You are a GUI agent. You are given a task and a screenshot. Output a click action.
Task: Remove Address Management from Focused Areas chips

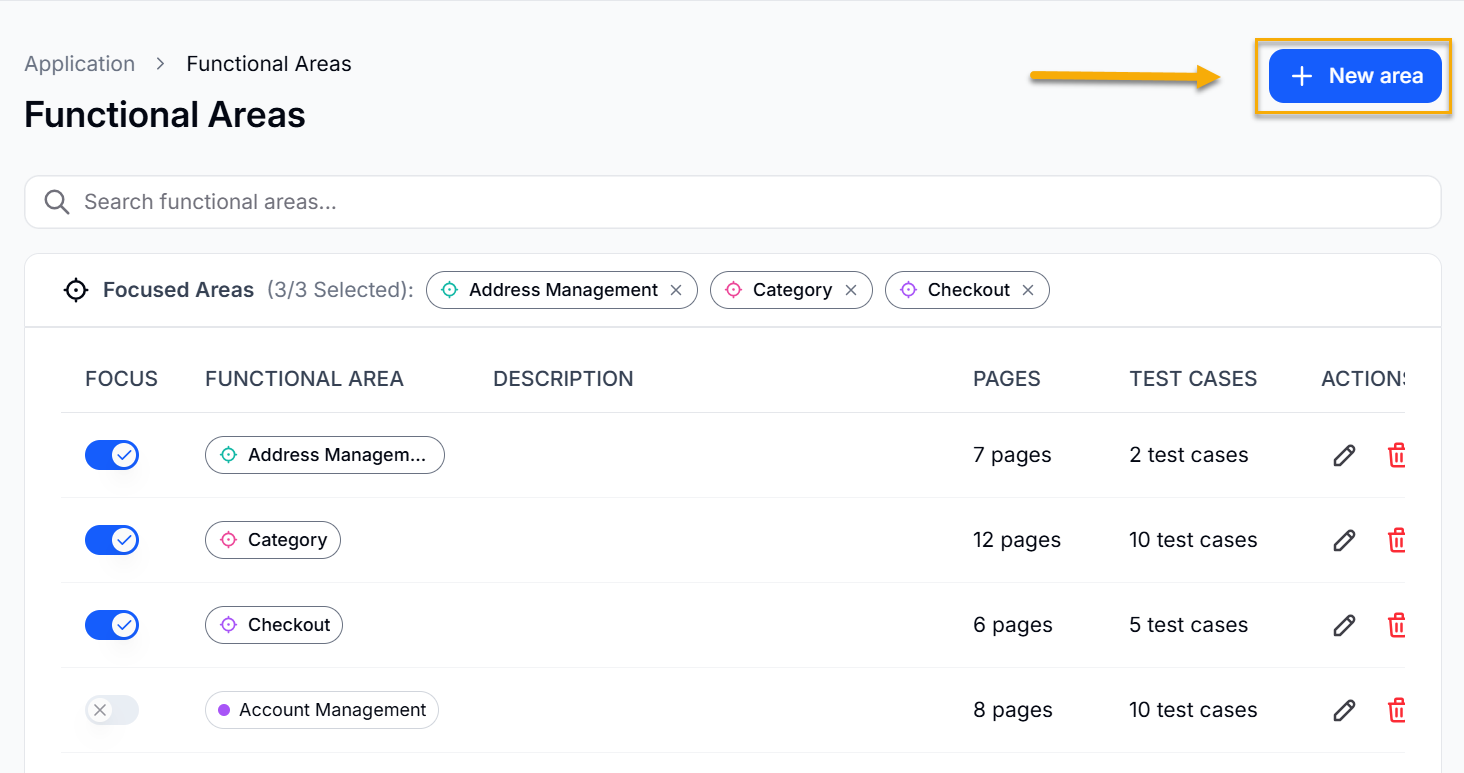676,290
